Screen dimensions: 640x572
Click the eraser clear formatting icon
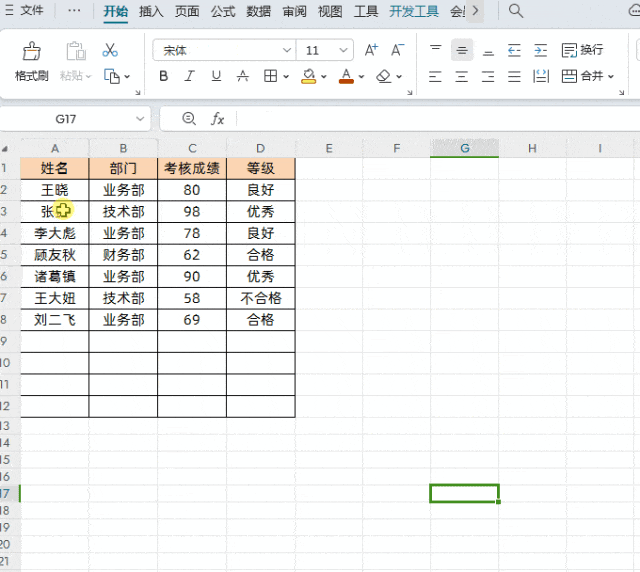point(384,76)
